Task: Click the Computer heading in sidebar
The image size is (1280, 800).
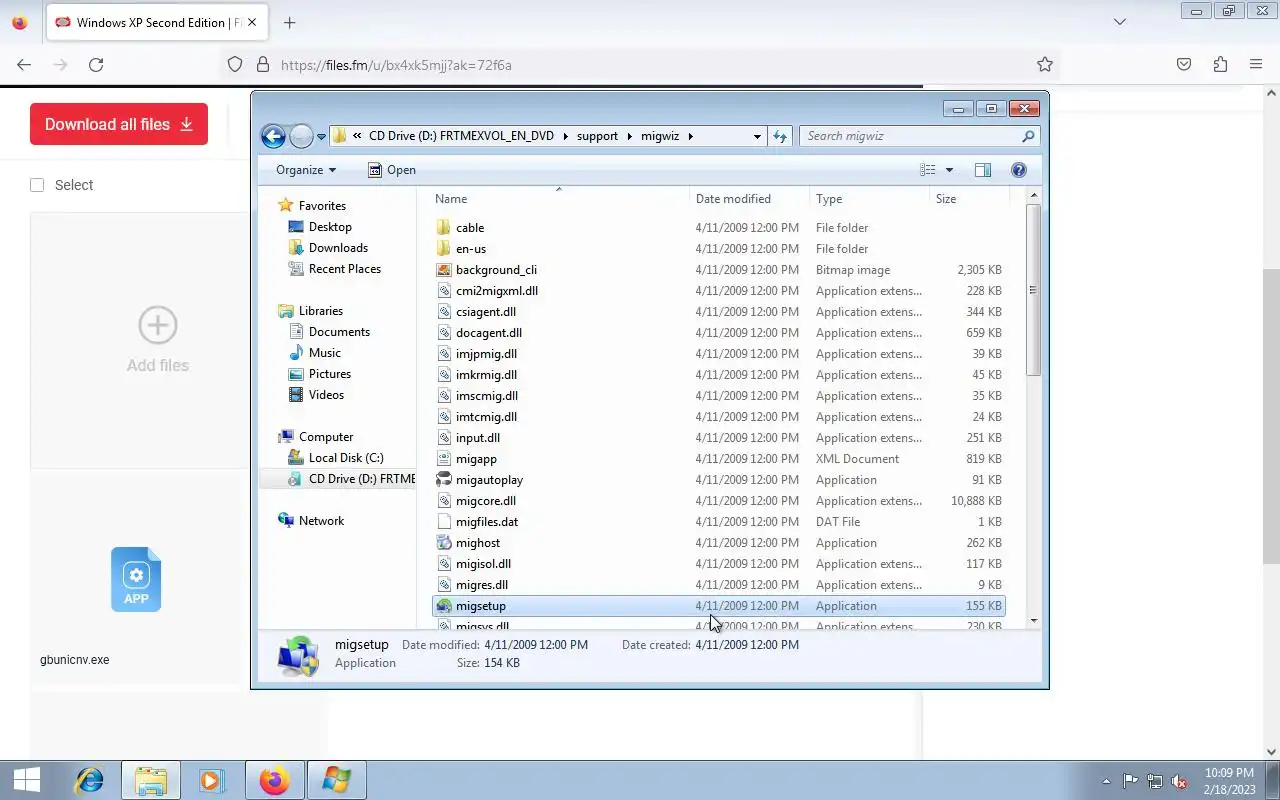Action: click(326, 437)
